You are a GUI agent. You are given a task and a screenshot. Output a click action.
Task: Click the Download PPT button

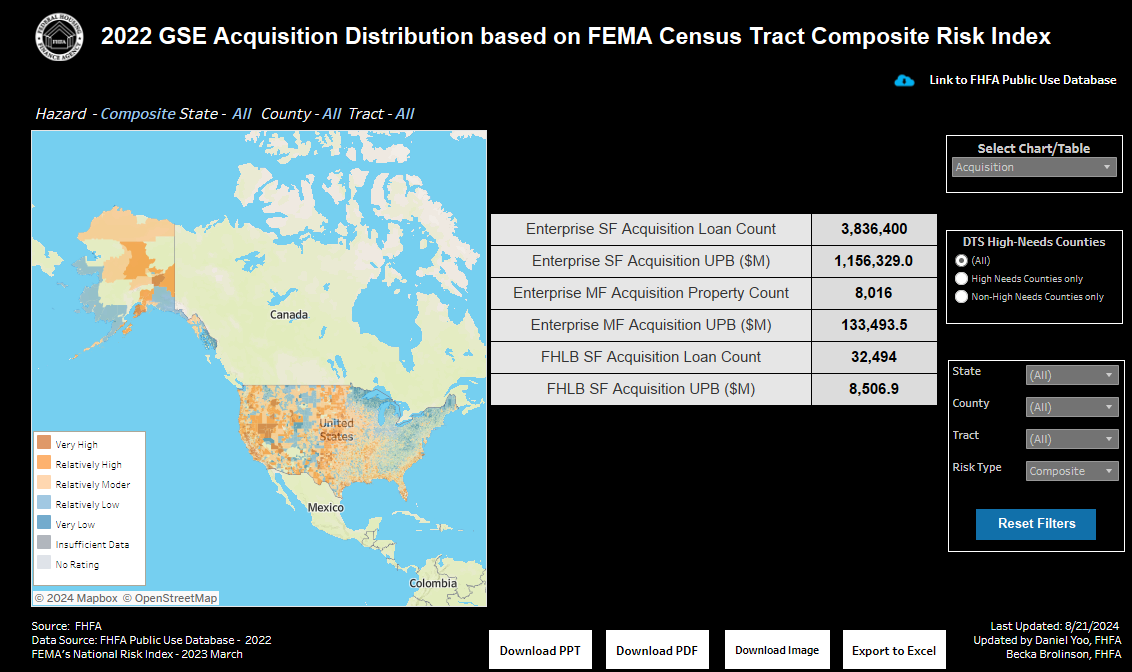pos(540,650)
